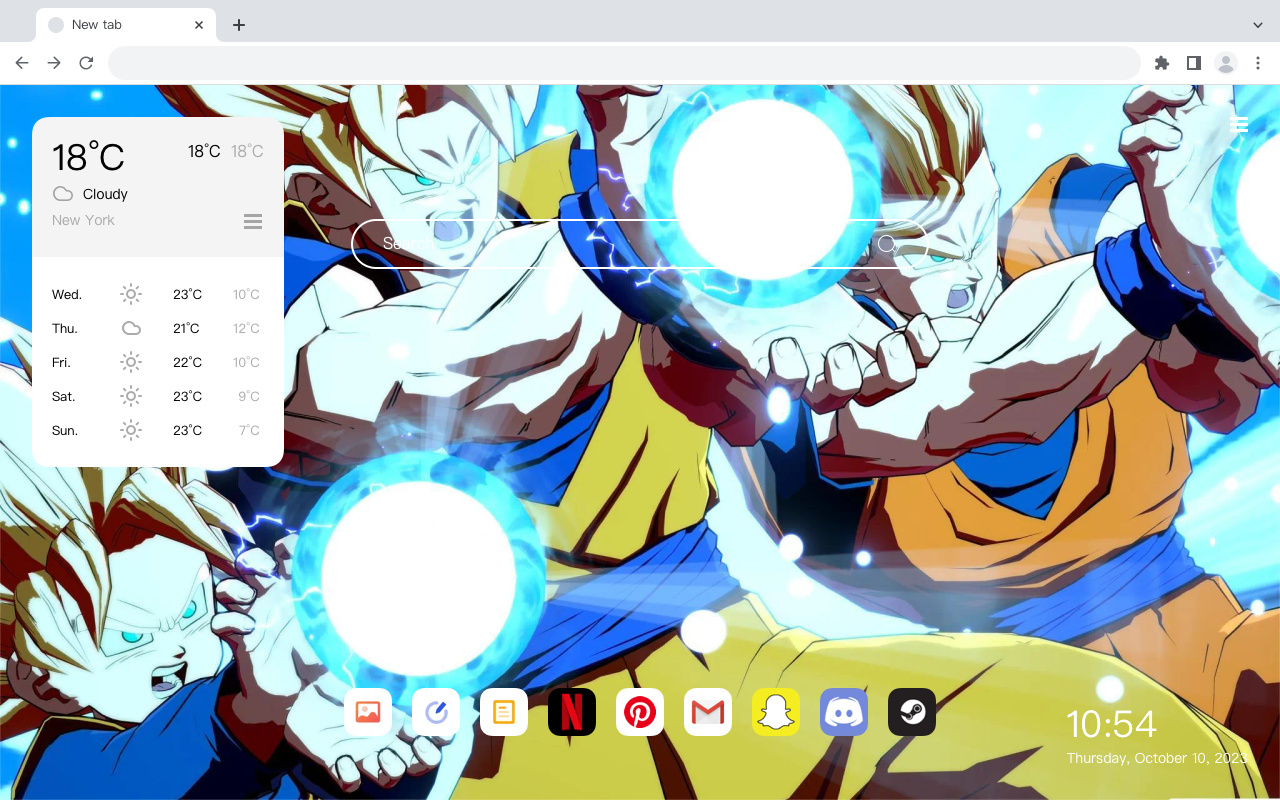Click the Cloudy condition label

pos(105,194)
